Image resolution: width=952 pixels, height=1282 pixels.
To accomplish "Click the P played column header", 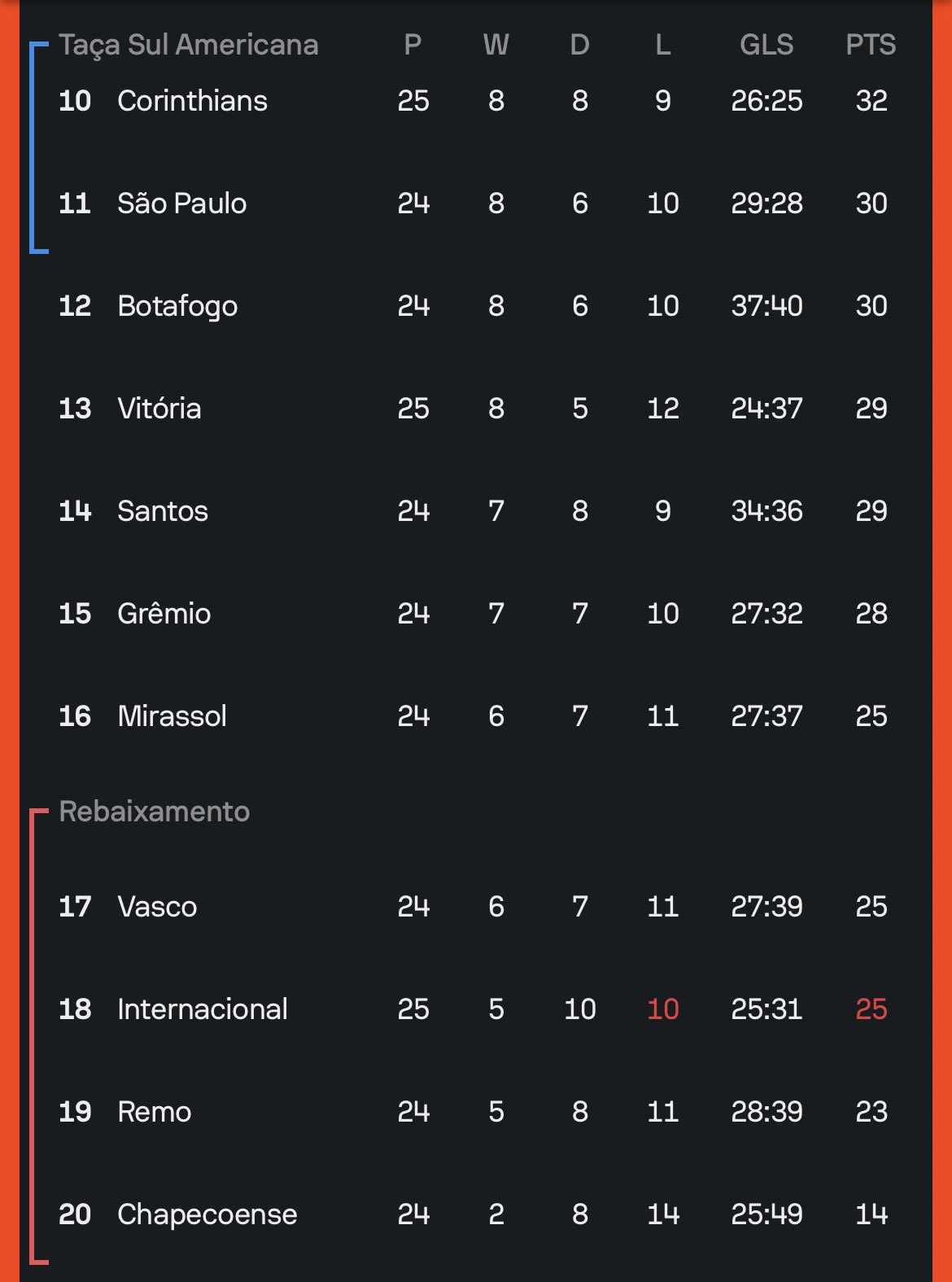I will coord(413,45).
